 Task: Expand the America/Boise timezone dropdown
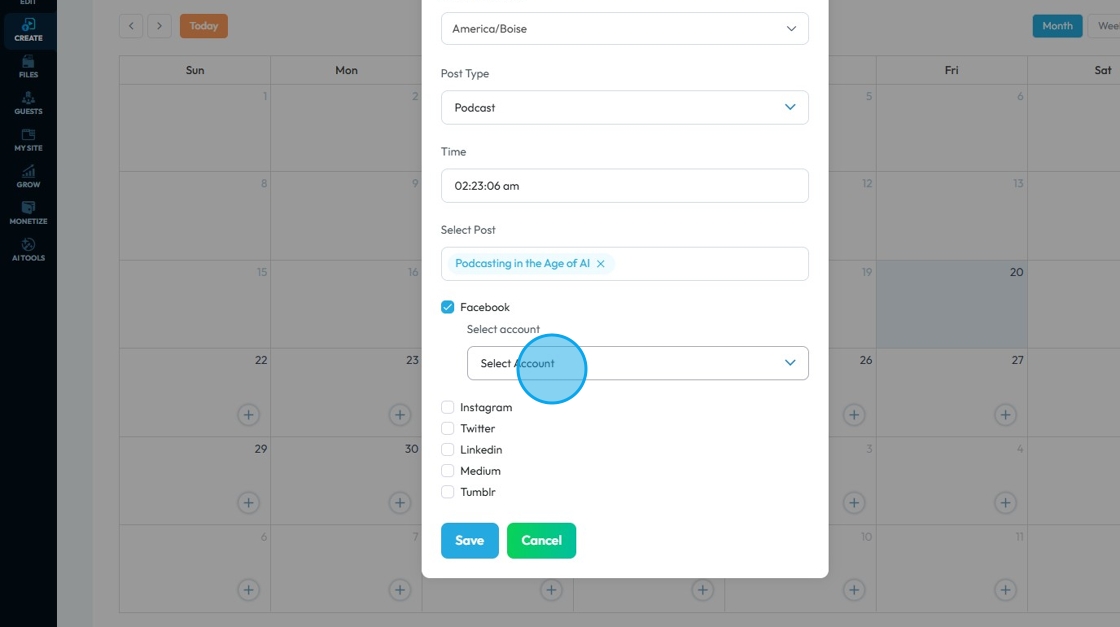[x=624, y=29]
